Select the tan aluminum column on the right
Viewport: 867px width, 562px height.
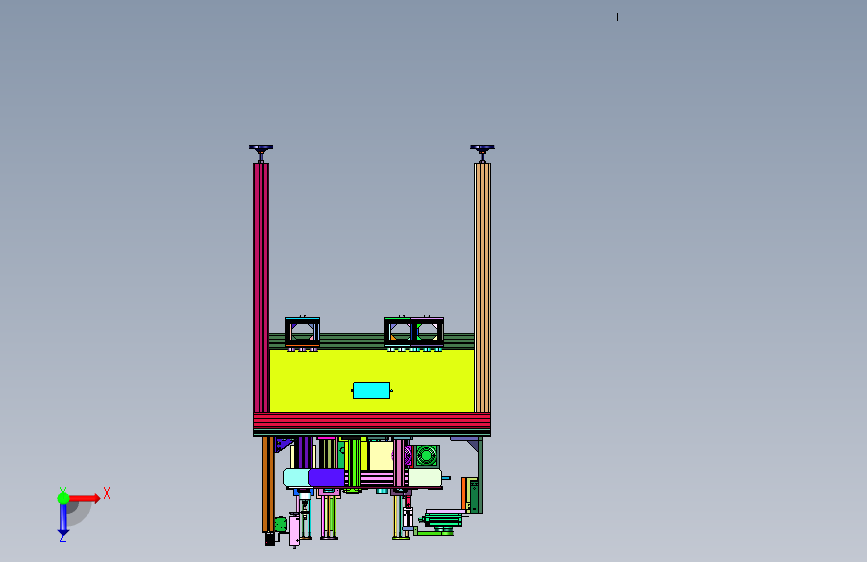(x=482, y=288)
